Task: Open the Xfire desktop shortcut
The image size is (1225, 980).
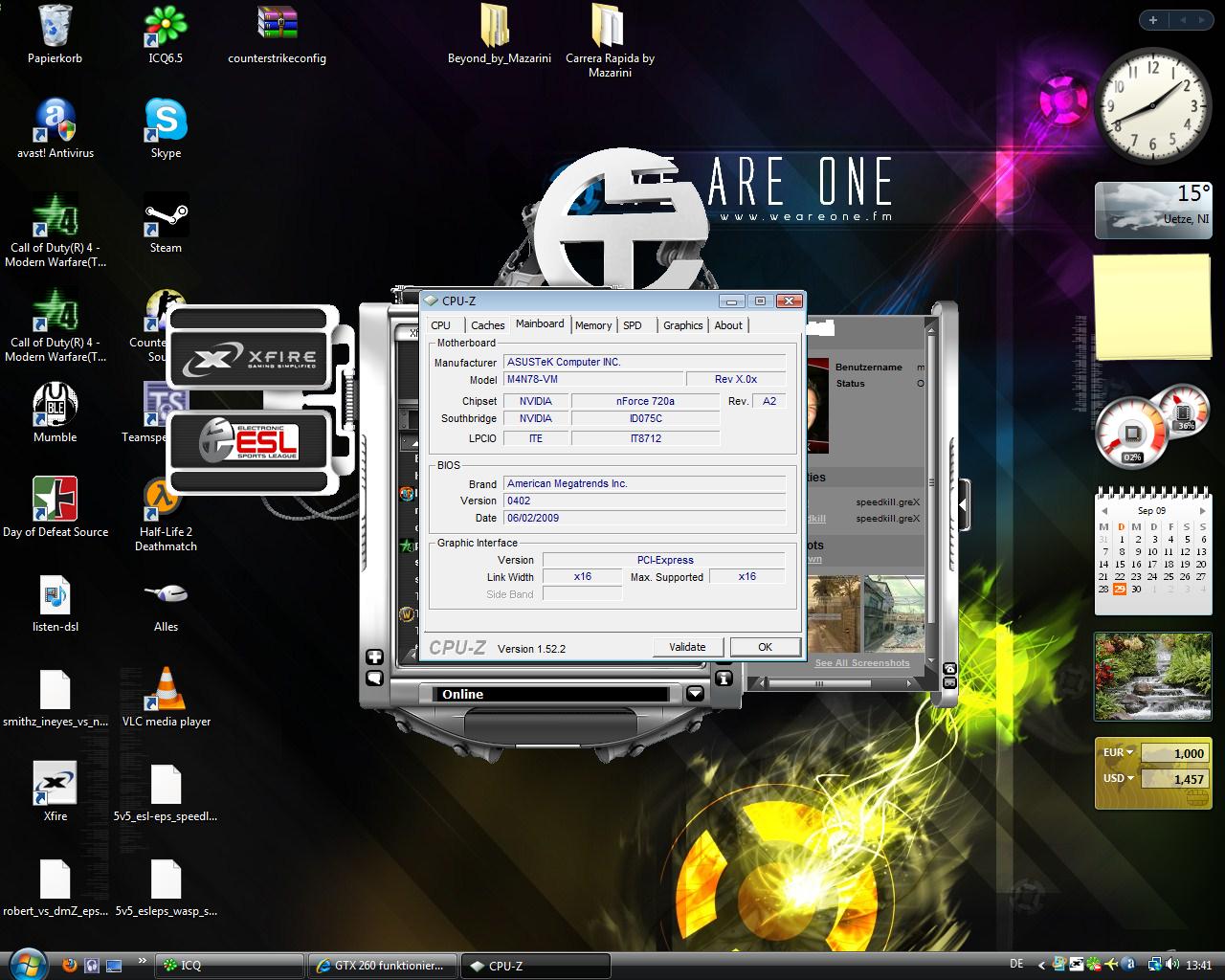Action: tap(55, 784)
